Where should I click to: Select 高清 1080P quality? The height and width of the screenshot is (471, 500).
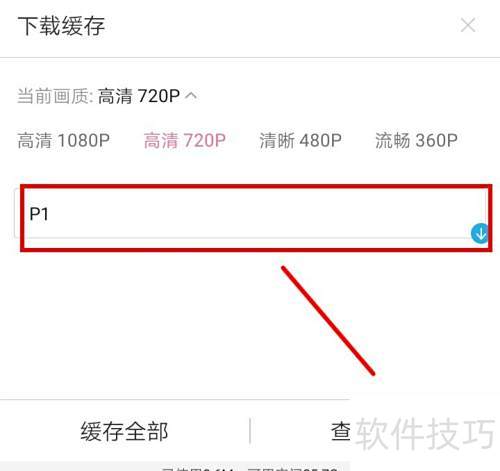pyautogui.click(x=63, y=140)
